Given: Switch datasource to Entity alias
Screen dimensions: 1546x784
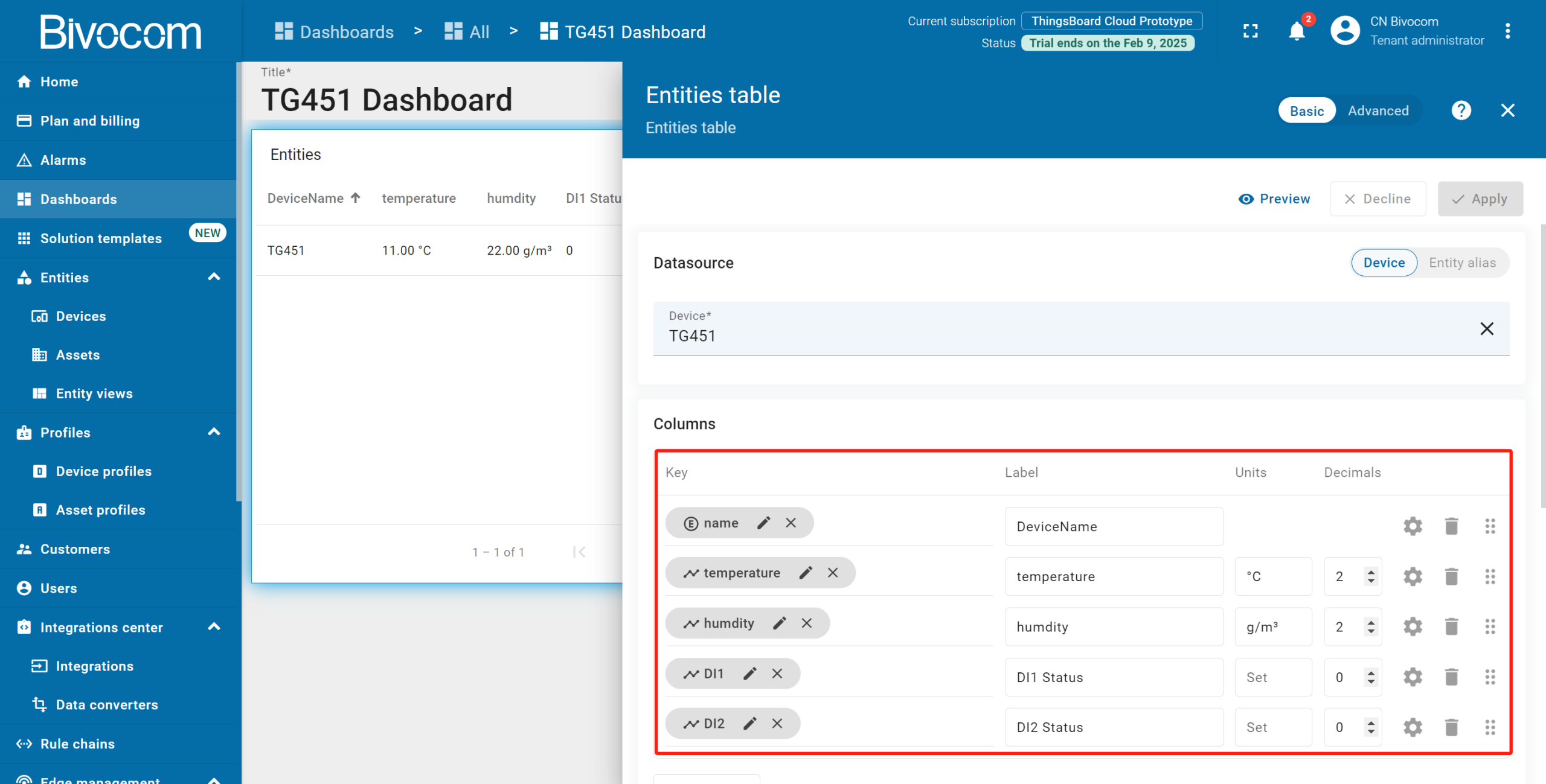Looking at the screenshot, I should pos(1462,263).
